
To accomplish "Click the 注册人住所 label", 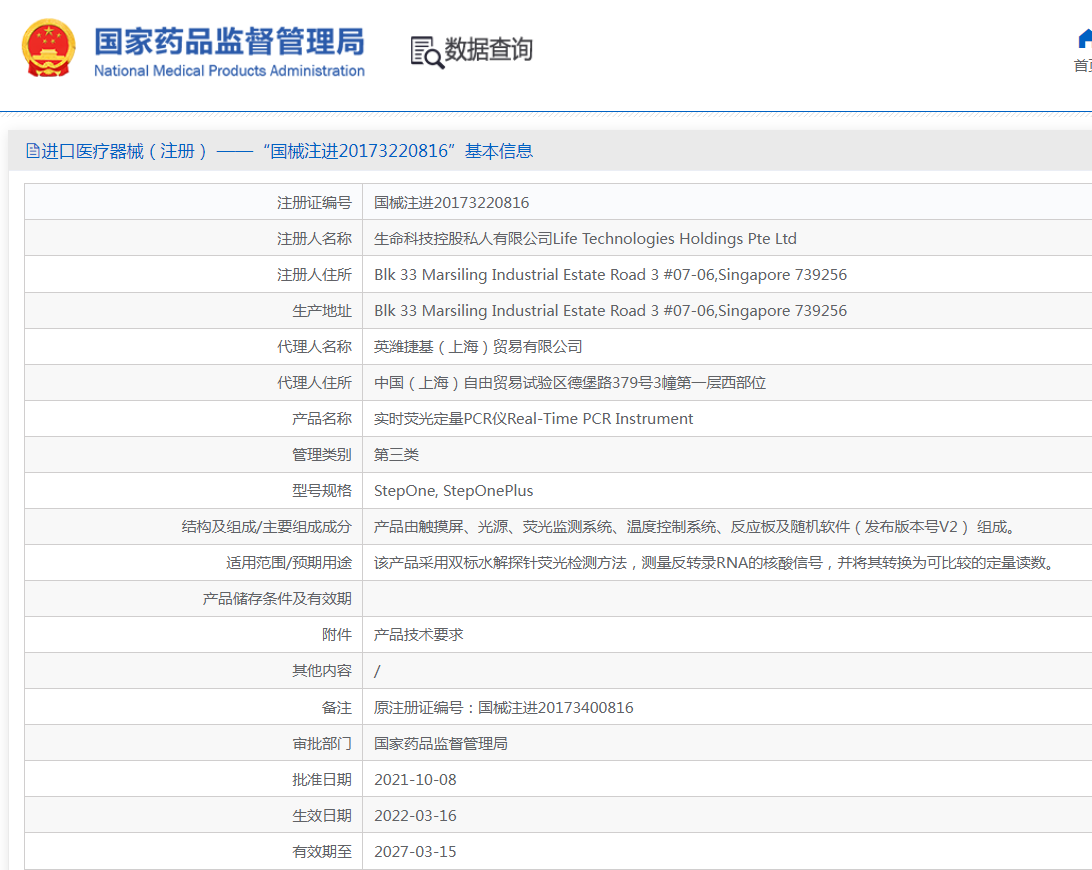I will click(x=314, y=275).
